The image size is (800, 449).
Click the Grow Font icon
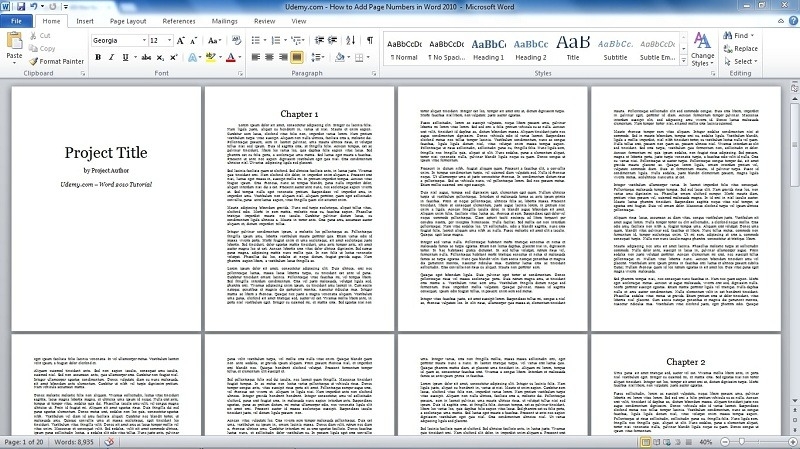[180, 40]
